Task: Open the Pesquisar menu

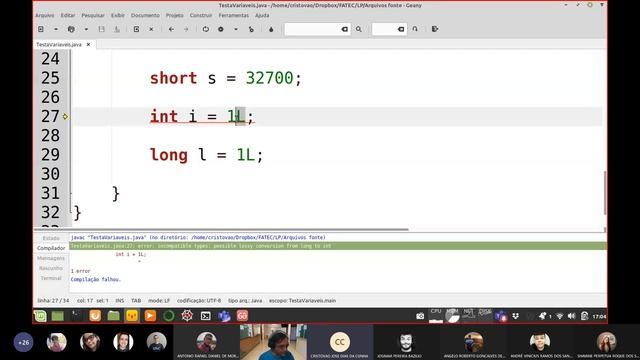Action: (x=93, y=16)
